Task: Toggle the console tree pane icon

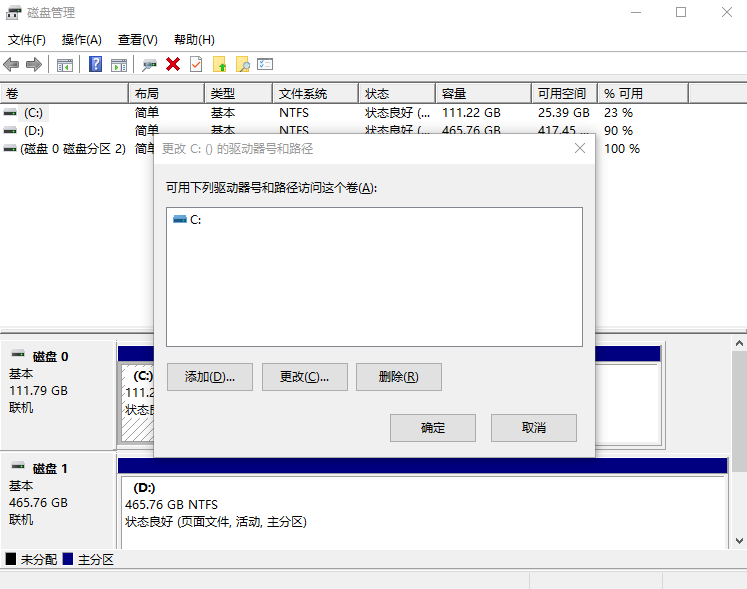Action: (x=65, y=65)
